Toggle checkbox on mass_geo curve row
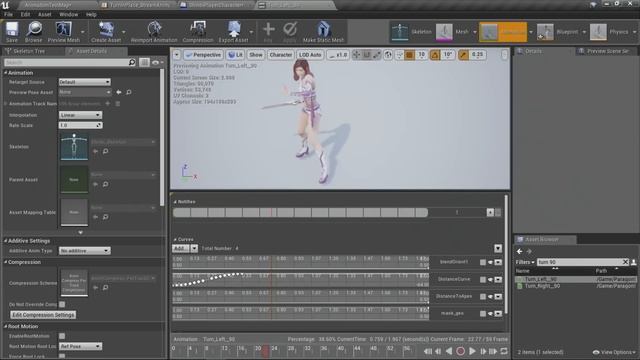This screenshot has width=640, height=360. coord(483,313)
